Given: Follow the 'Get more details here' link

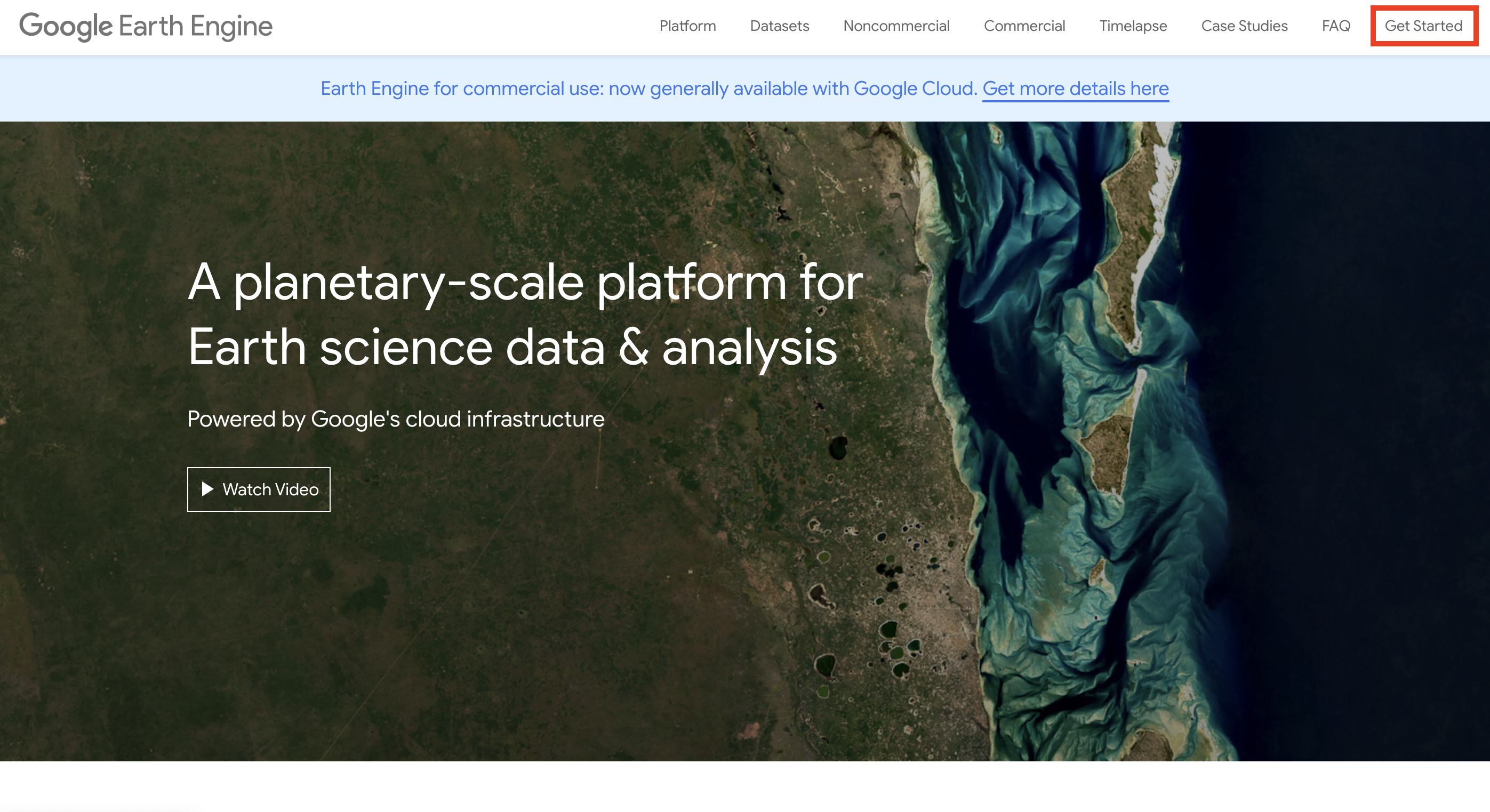Looking at the screenshot, I should 1075,89.
